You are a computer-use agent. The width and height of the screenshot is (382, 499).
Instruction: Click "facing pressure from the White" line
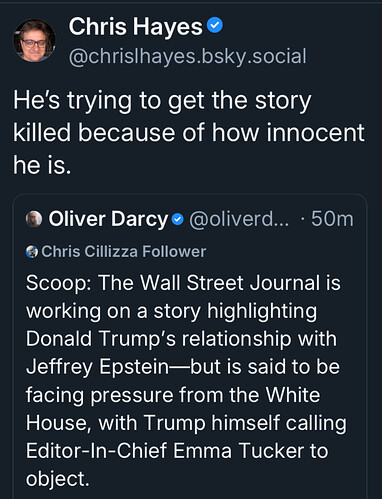(173, 395)
